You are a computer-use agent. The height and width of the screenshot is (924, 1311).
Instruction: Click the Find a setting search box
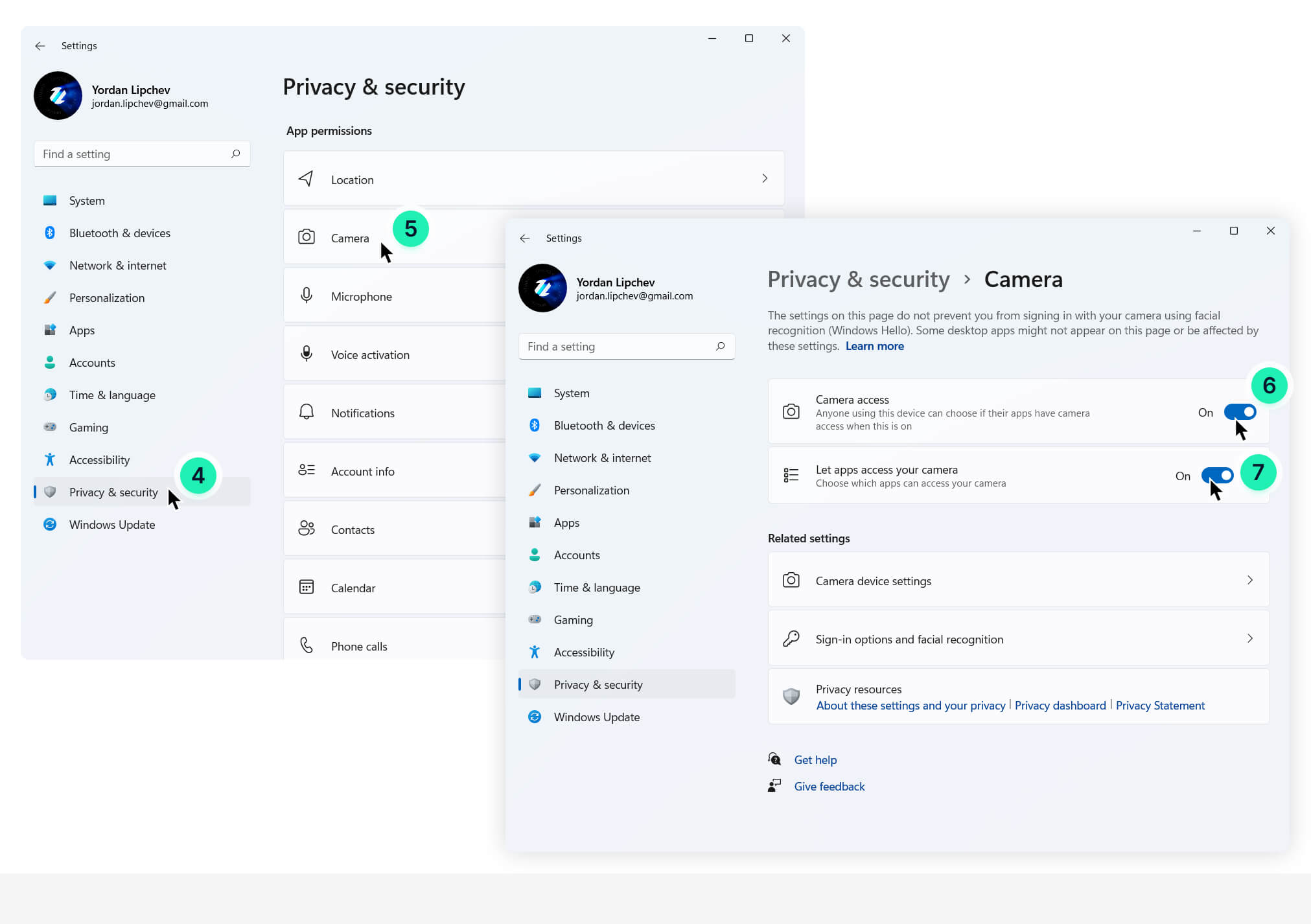[626, 346]
